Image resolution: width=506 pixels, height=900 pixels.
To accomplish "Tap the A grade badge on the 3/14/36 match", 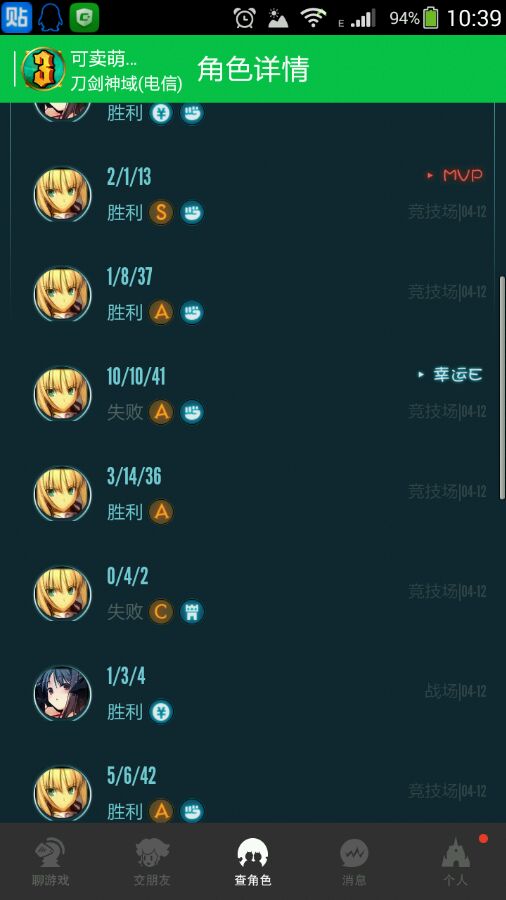I will tap(161, 511).
